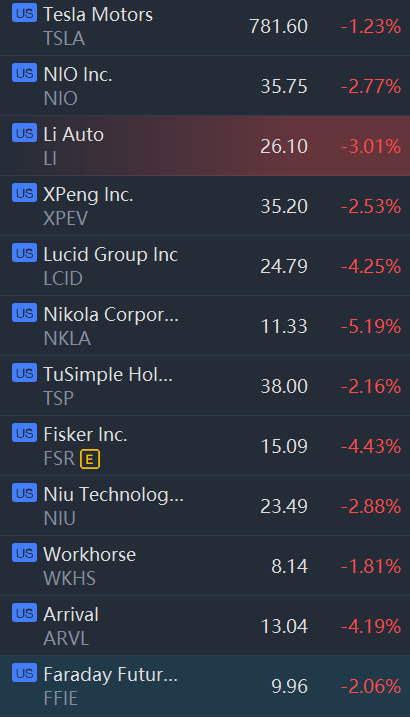Click the Fisker Inc. name
This screenshot has width=410, height=717.
point(85,434)
